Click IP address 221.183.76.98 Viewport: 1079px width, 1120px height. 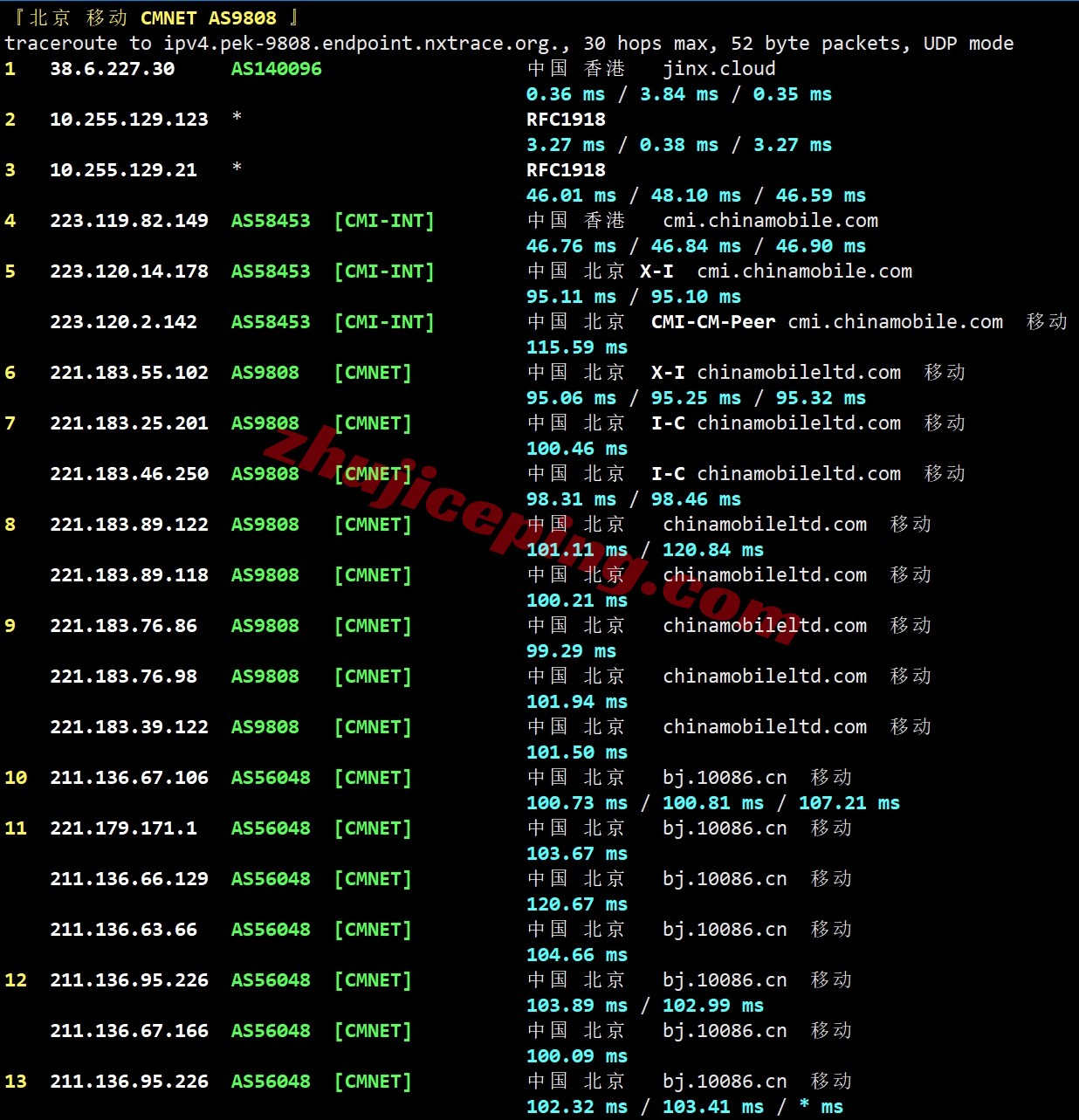tap(123, 677)
